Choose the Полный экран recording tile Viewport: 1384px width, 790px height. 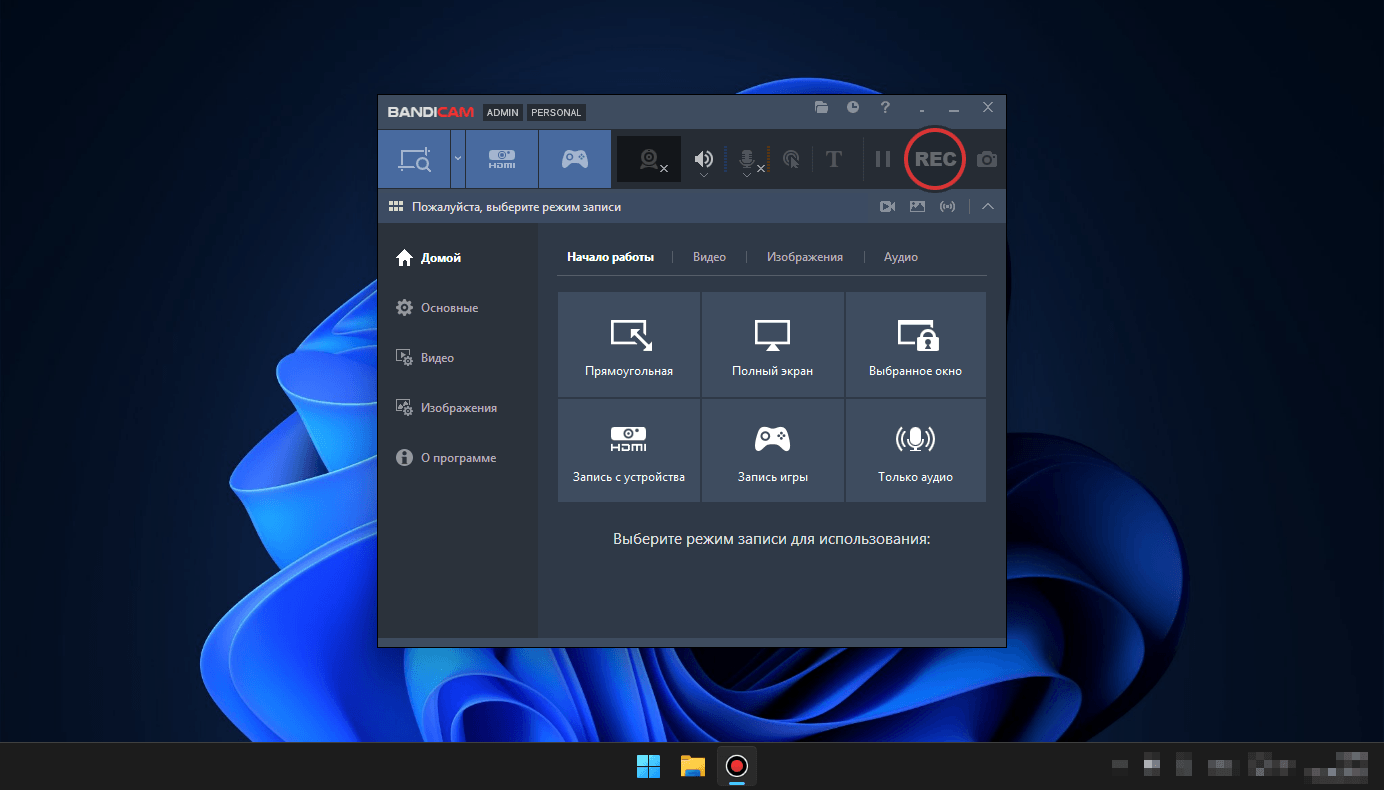pyautogui.click(x=773, y=345)
